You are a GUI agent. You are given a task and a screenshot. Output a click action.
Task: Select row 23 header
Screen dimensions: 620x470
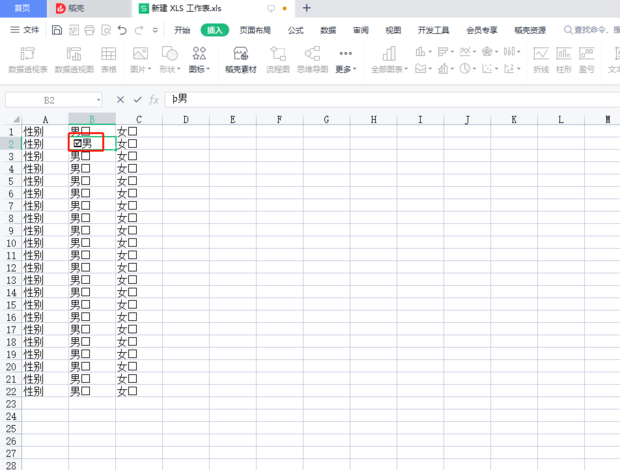[x=11, y=404]
